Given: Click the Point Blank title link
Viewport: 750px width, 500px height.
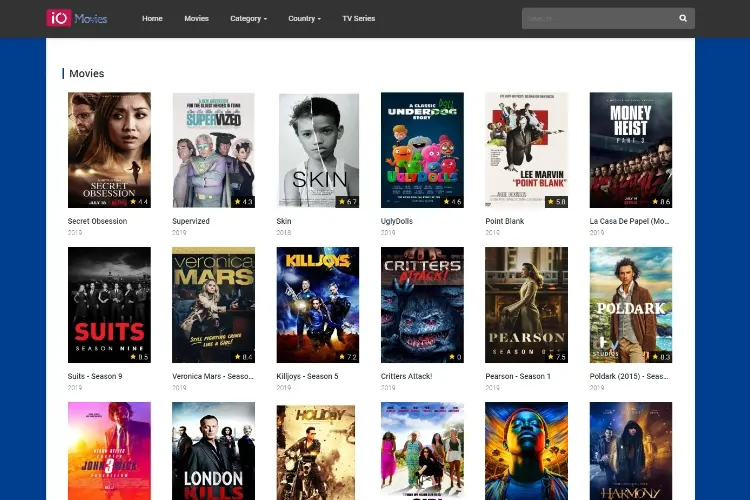Looking at the screenshot, I should (x=505, y=221).
